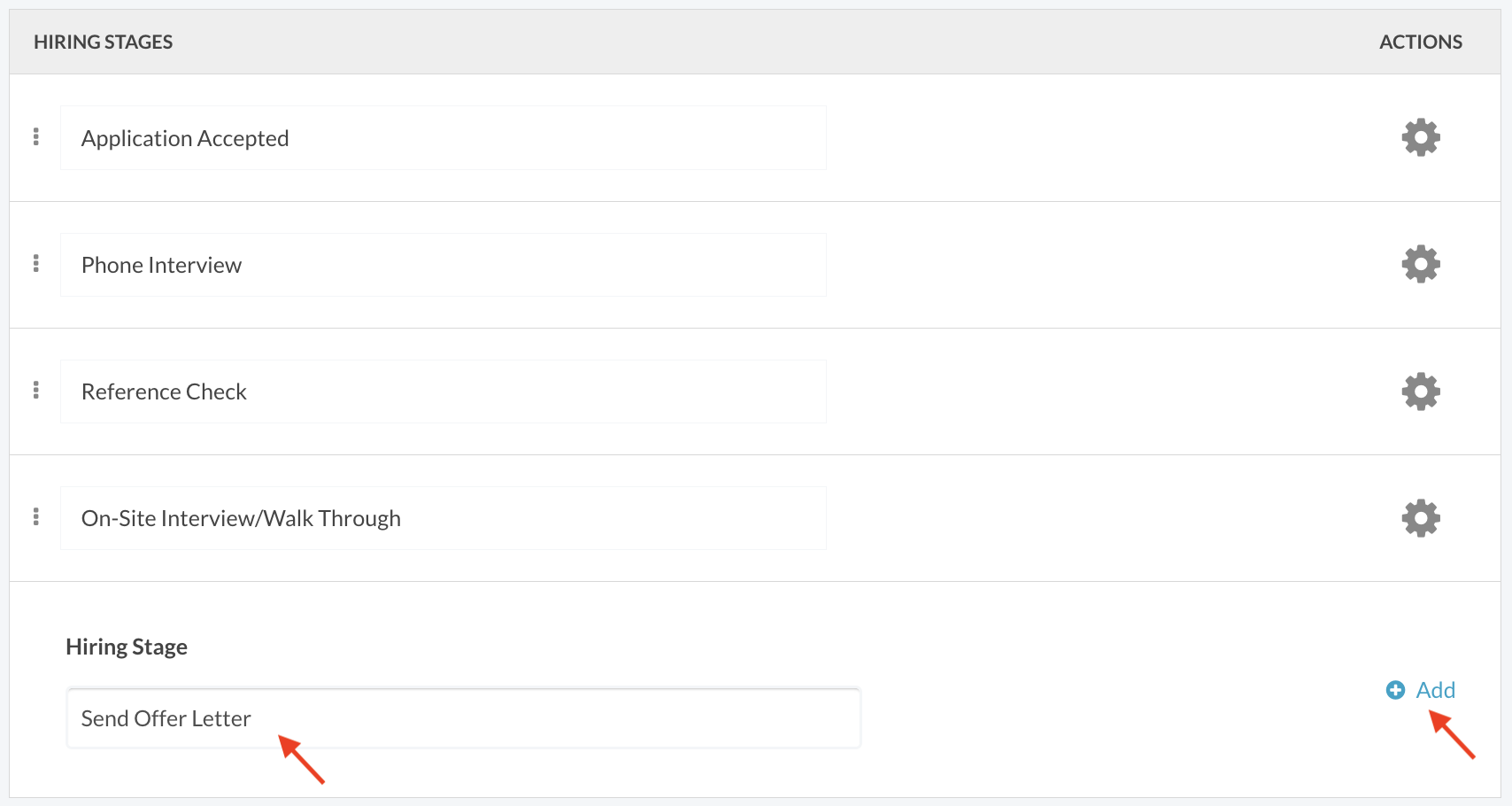Image resolution: width=1512 pixels, height=806 pixels.
Task: Edit the Phone Interview stage name field
Action: pyautogui.click(x=444, y=265)
